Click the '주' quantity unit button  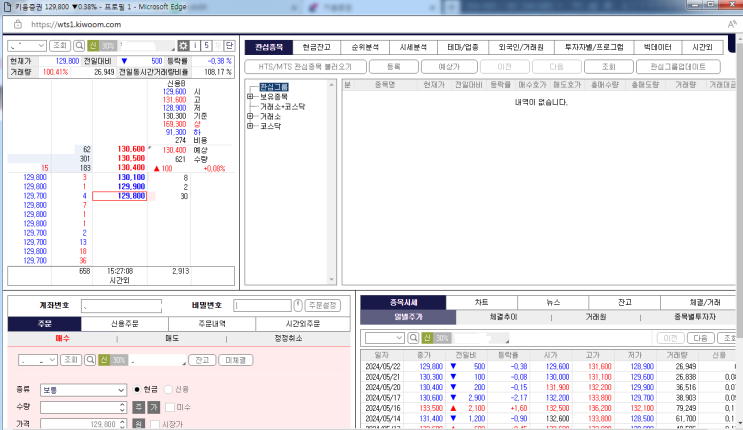pos(138,407)
